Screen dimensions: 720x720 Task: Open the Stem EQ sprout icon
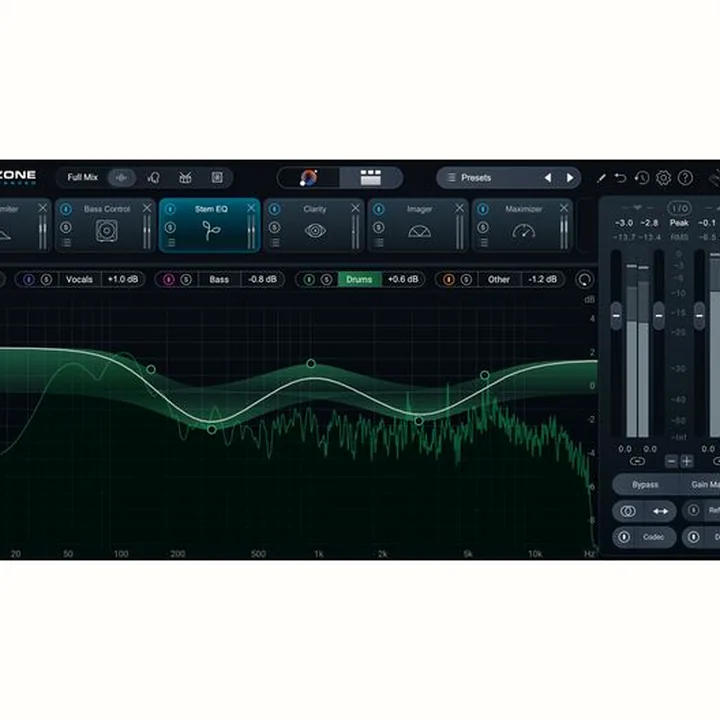[x=211, y=231]
